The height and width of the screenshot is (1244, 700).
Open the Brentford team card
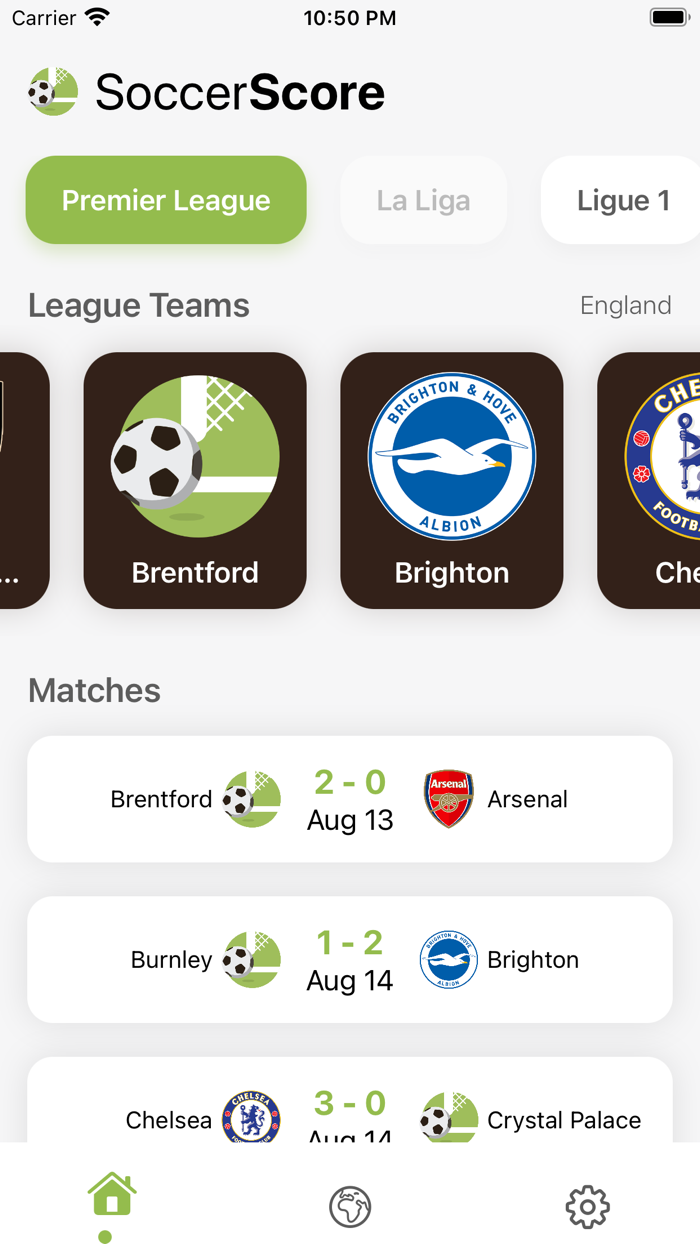[194, 480]
